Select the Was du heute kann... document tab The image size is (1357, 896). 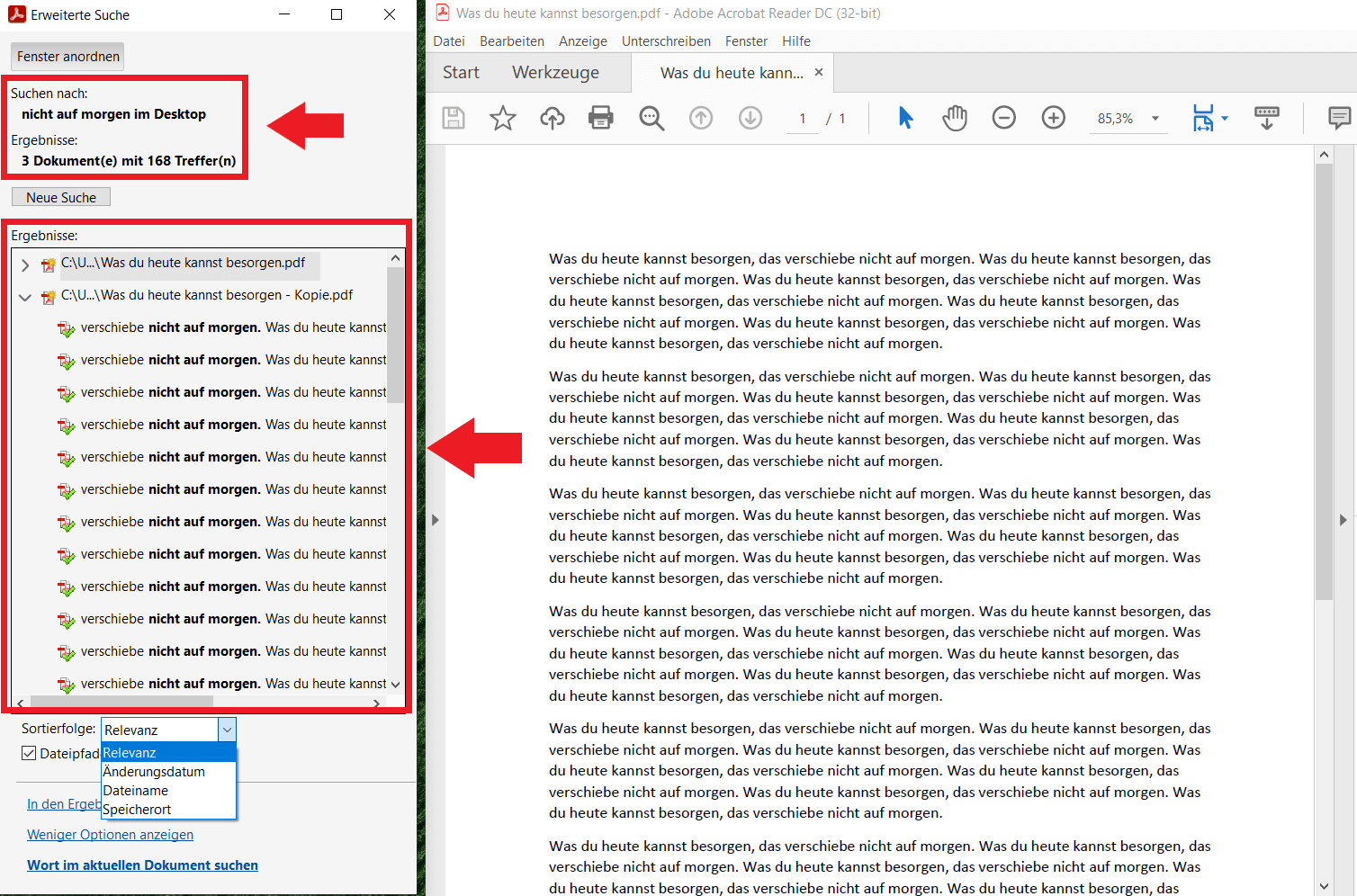tap(732, 73)
